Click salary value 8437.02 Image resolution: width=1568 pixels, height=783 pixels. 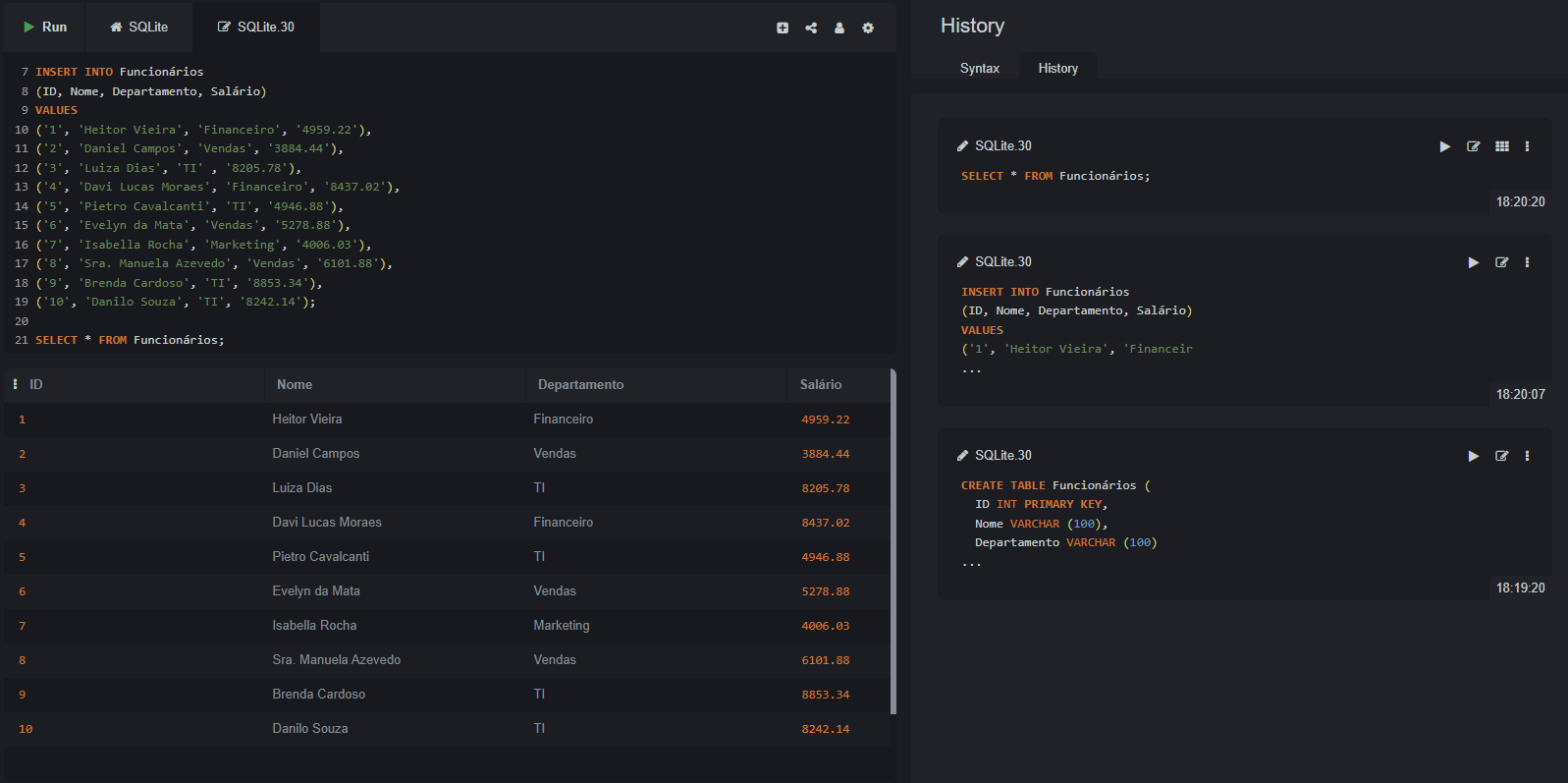pos(826,523)
